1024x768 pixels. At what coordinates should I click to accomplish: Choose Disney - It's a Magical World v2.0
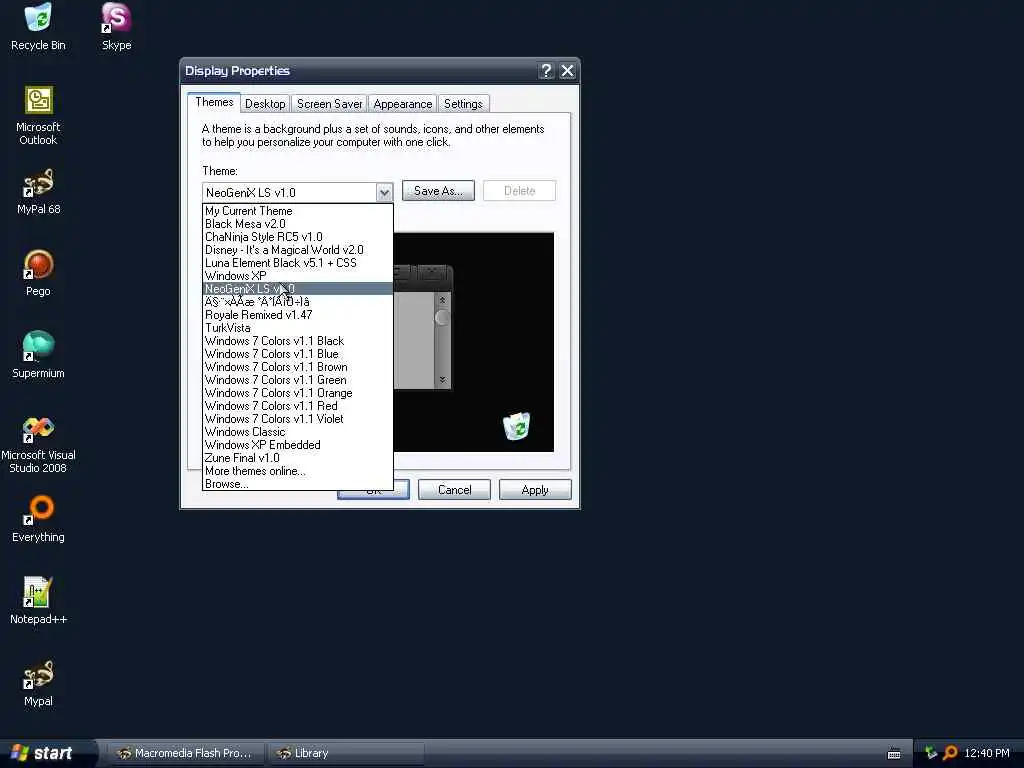point(298,250)
